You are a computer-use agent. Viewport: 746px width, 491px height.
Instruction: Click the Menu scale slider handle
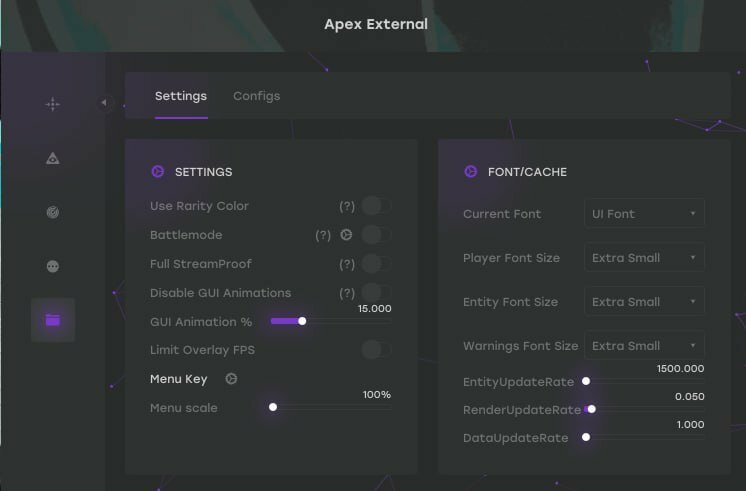pos(273,407)
